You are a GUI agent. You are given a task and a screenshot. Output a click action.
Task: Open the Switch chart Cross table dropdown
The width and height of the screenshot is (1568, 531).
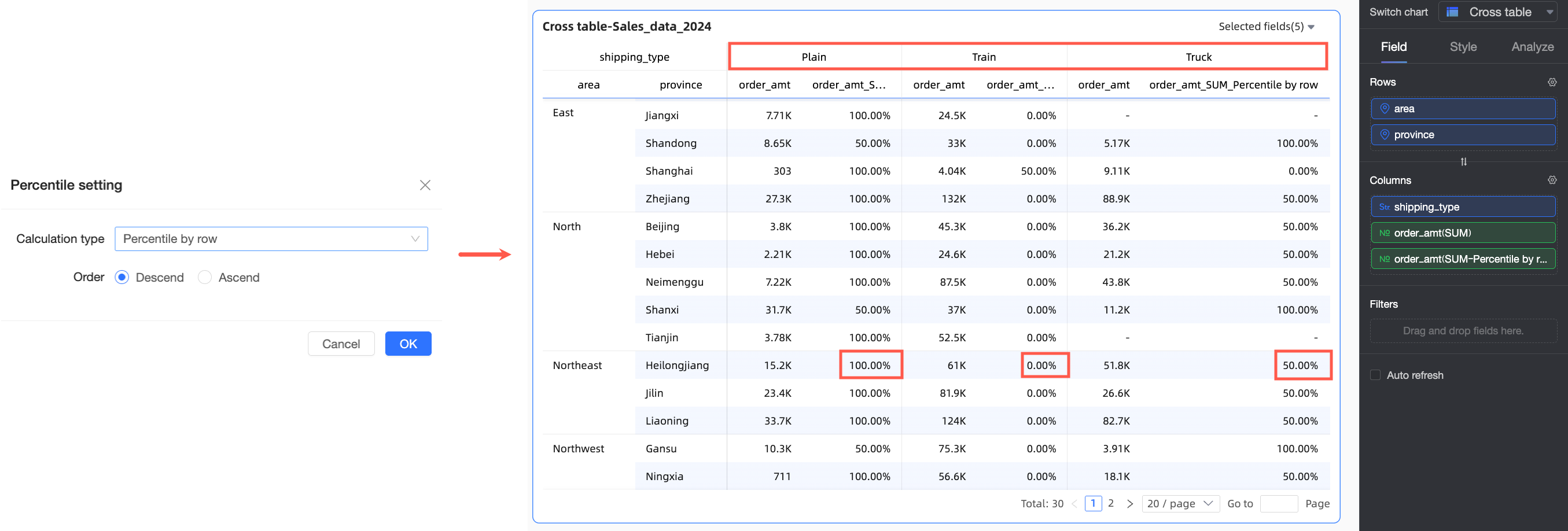(x=1498, y=12)
